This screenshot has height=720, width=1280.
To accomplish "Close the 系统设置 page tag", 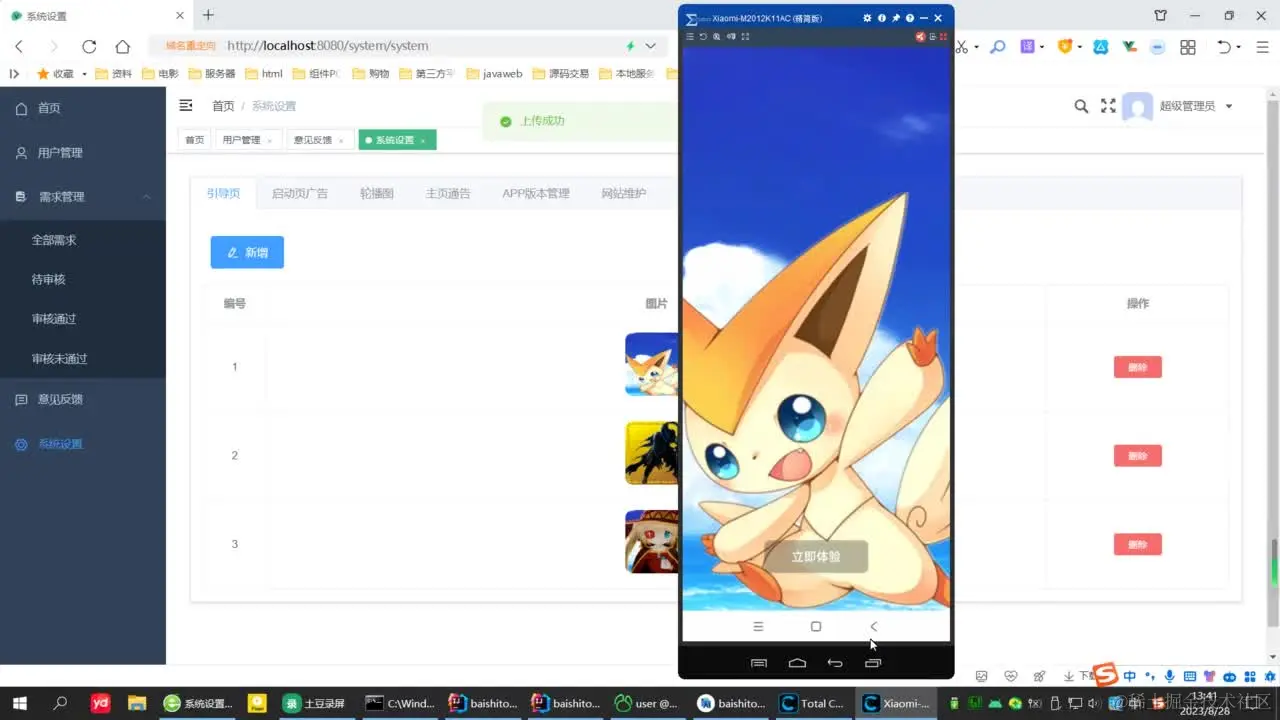I will point(423,141).
